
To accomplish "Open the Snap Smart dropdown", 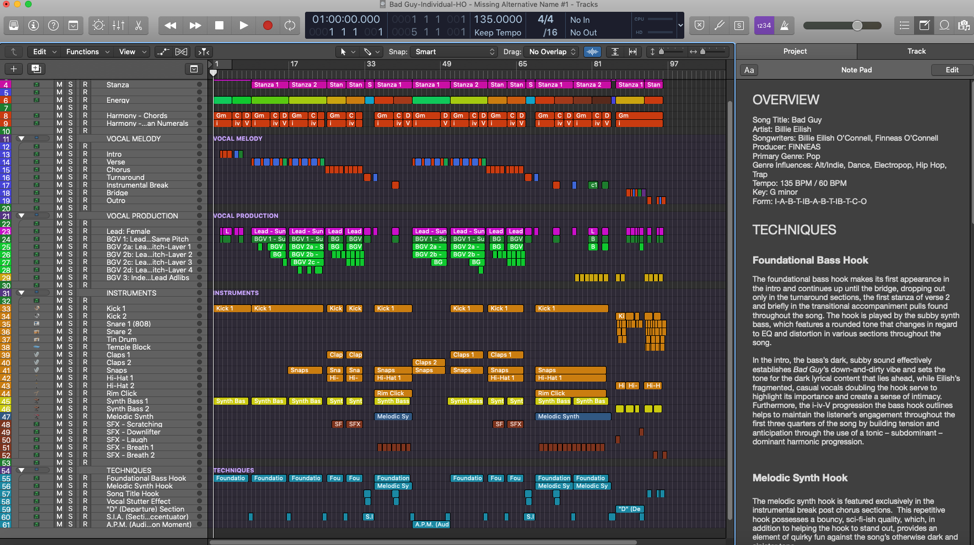I will (x=455, y=52).
